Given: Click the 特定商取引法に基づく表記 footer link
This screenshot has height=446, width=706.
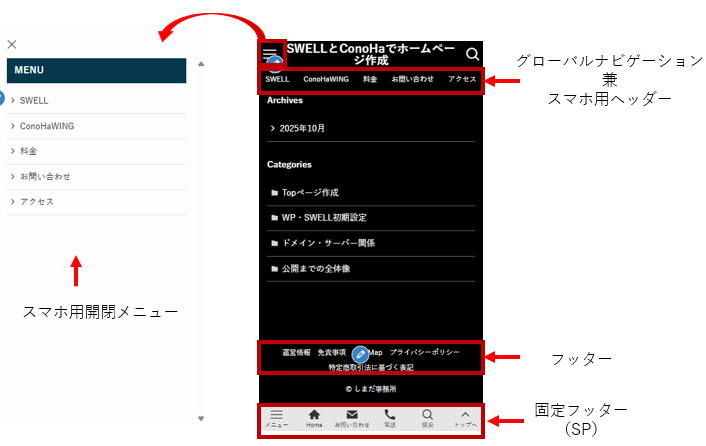Looking at the screenshot, I should click(371, 367).
